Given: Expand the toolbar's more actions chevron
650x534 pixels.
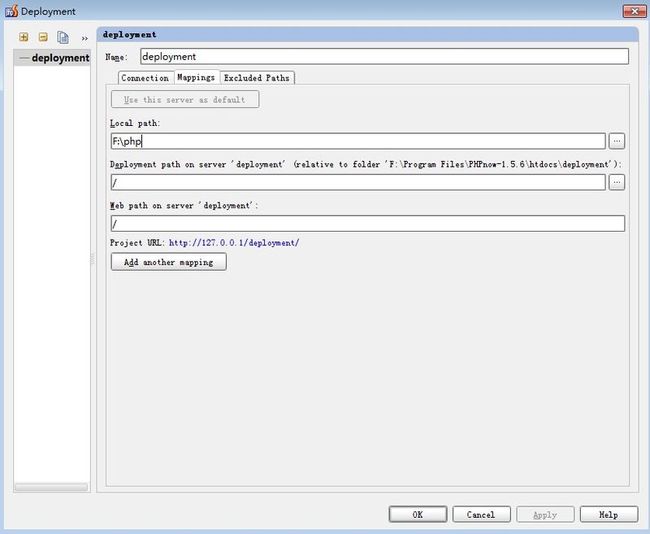Looking at the screenshot, I should [85, 38].
